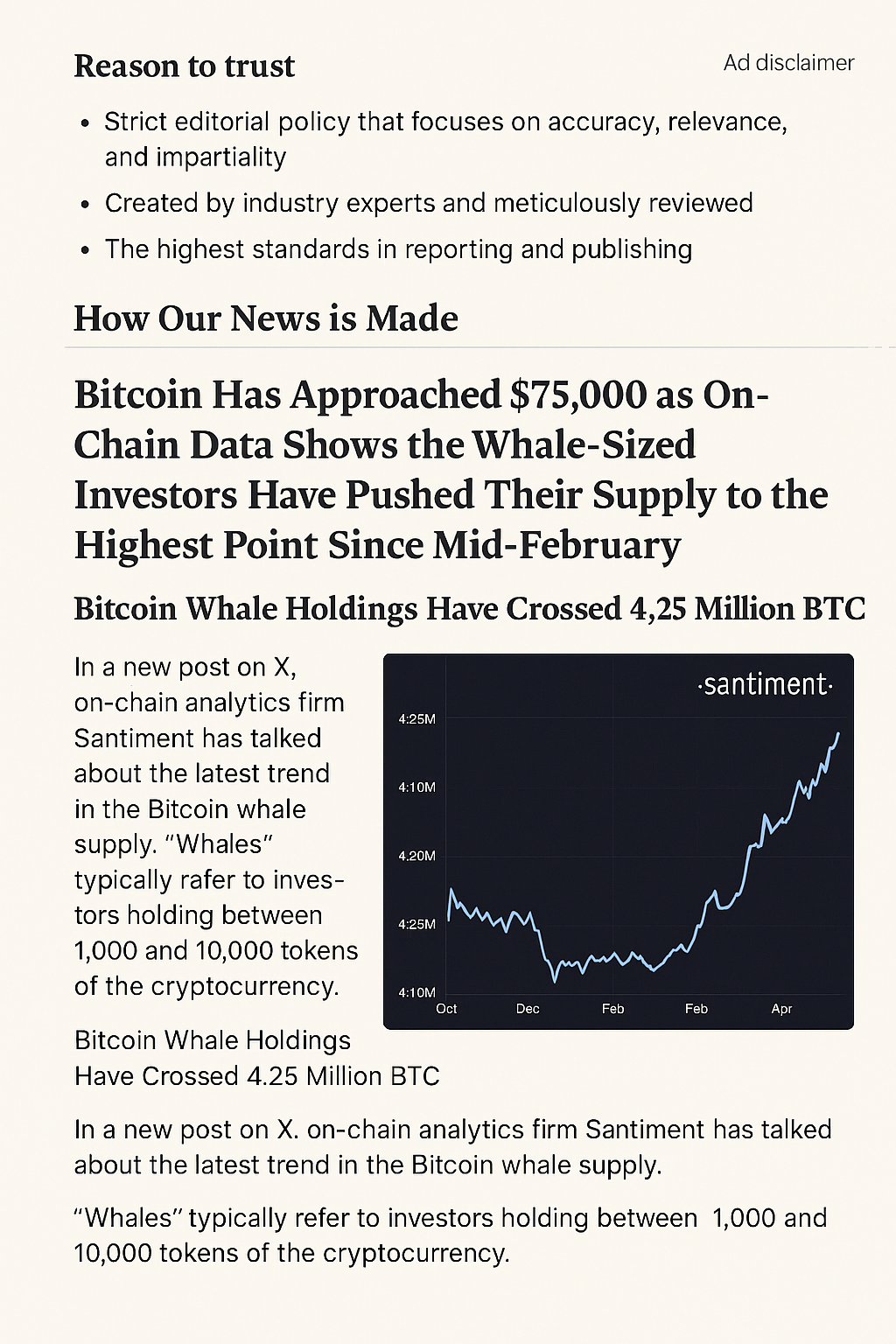Click the "Ad disclaimer" link

click(x=788, y=63)
